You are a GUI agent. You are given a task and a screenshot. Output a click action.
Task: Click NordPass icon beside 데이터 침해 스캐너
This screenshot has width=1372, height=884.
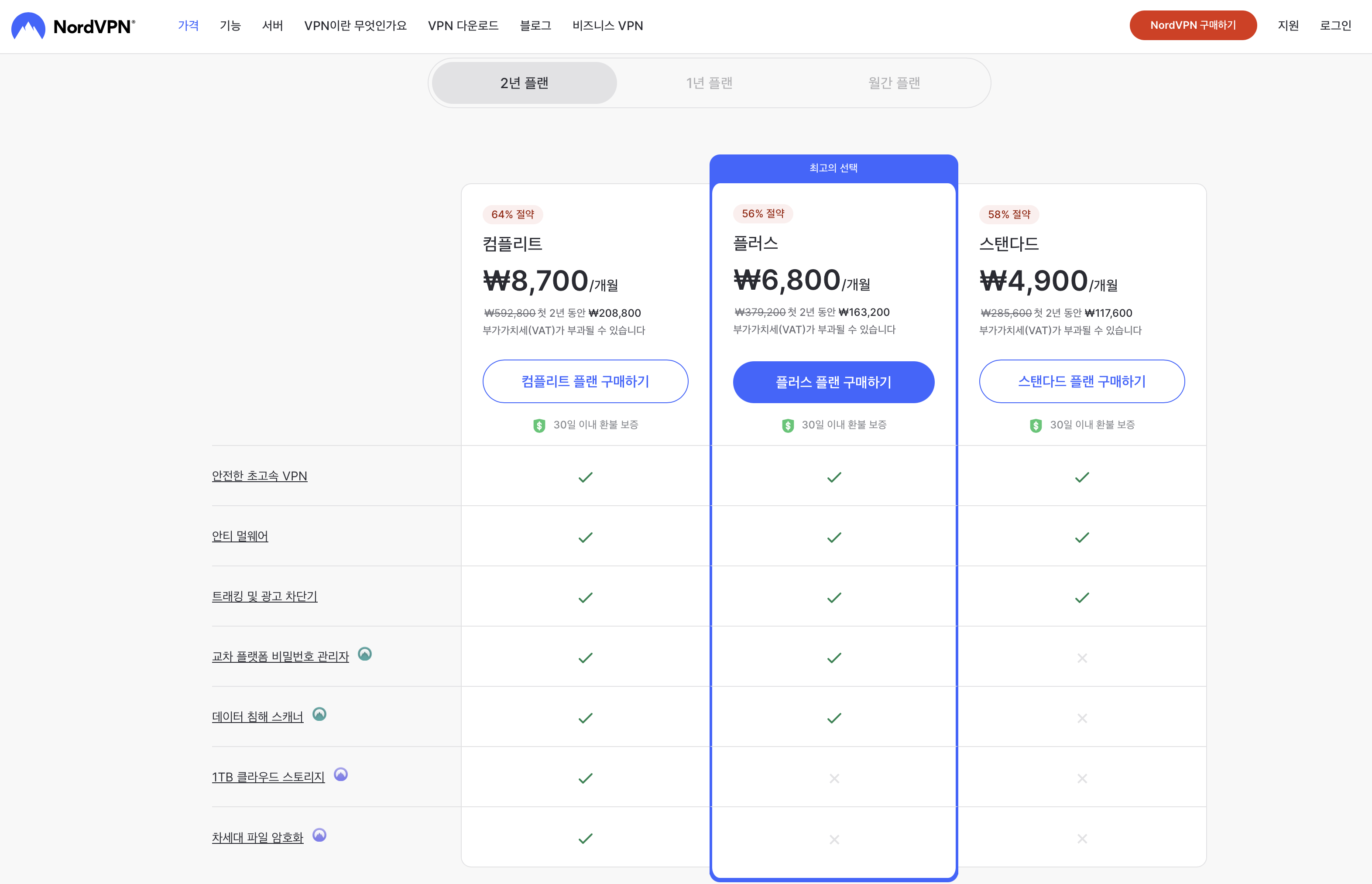(x=319, y=714)
